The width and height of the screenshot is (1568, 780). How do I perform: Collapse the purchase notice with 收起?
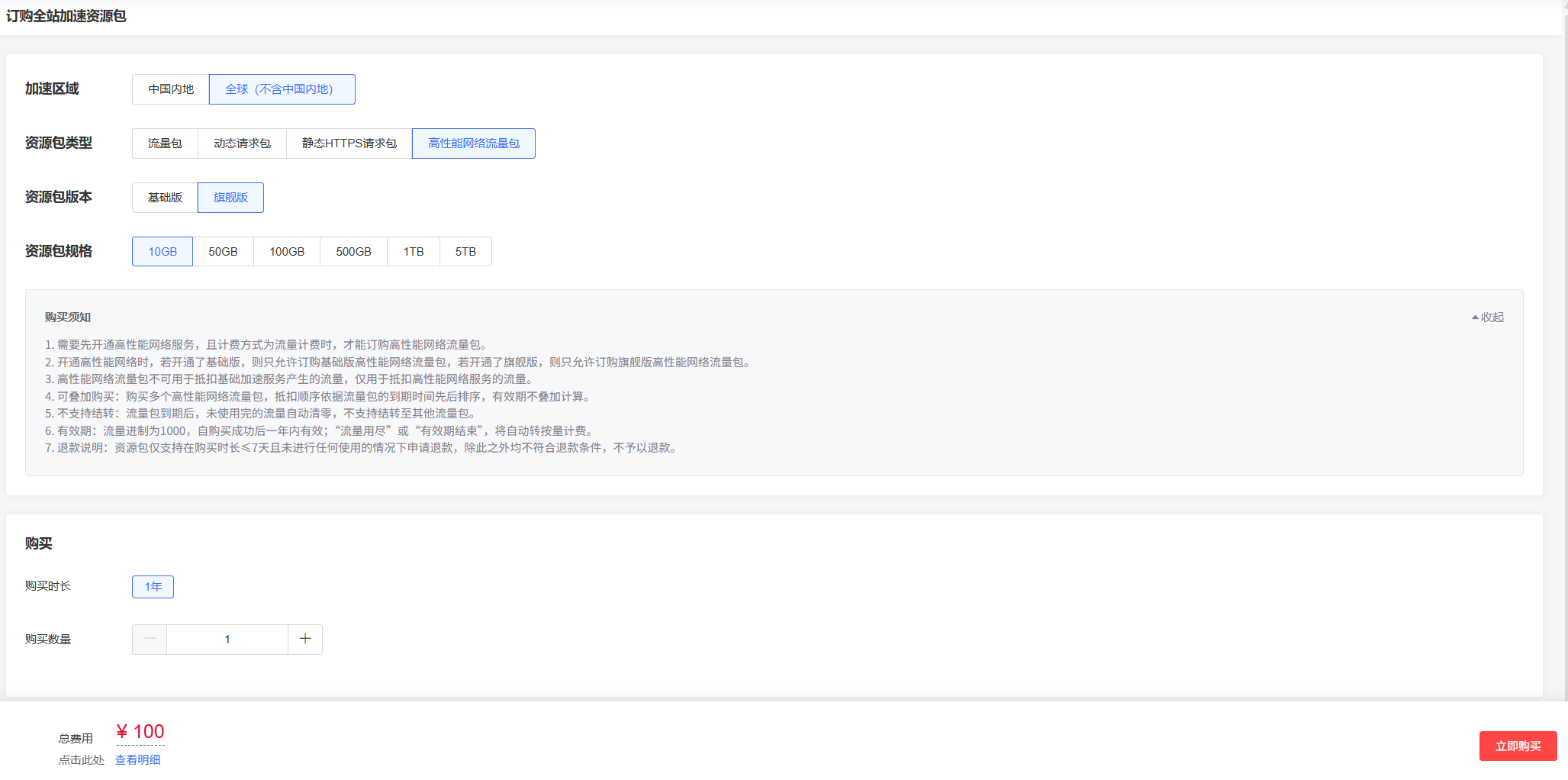coord(1488,317)
